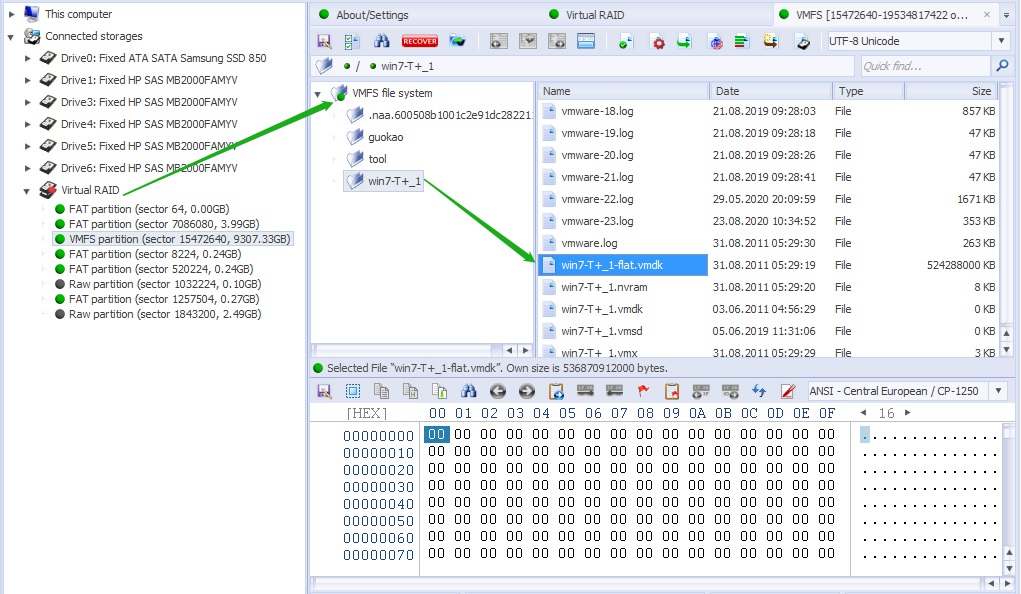Screen dimensions: 1021x594
Task: Open the UTF-8 Unicode encoding dropdown
Action: [1001, 41]
